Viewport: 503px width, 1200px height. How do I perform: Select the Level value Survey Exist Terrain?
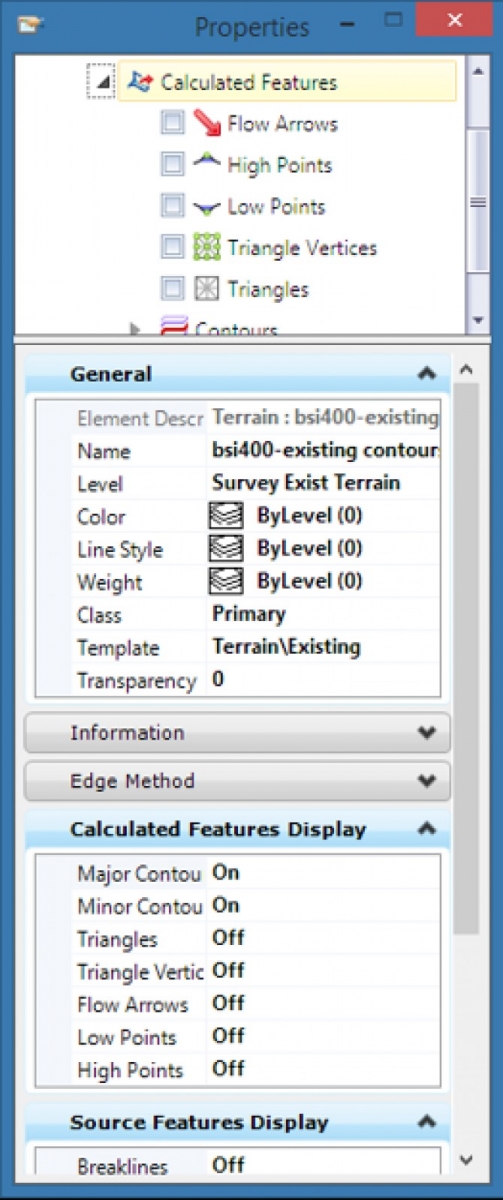pyautogui.click(x=306, y=483)
